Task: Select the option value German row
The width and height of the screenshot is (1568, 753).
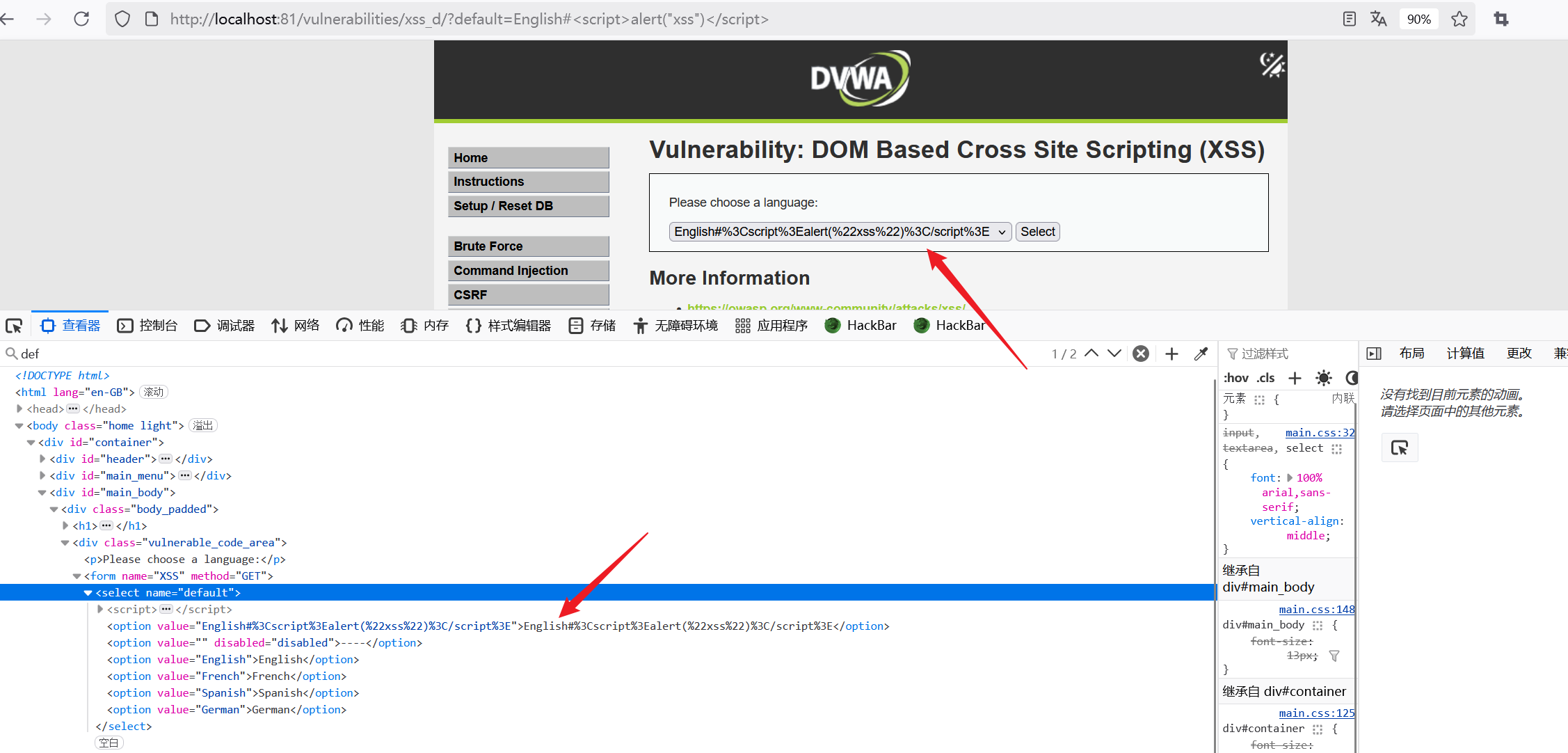Action: pyautogui.click(x=227, y=710)
